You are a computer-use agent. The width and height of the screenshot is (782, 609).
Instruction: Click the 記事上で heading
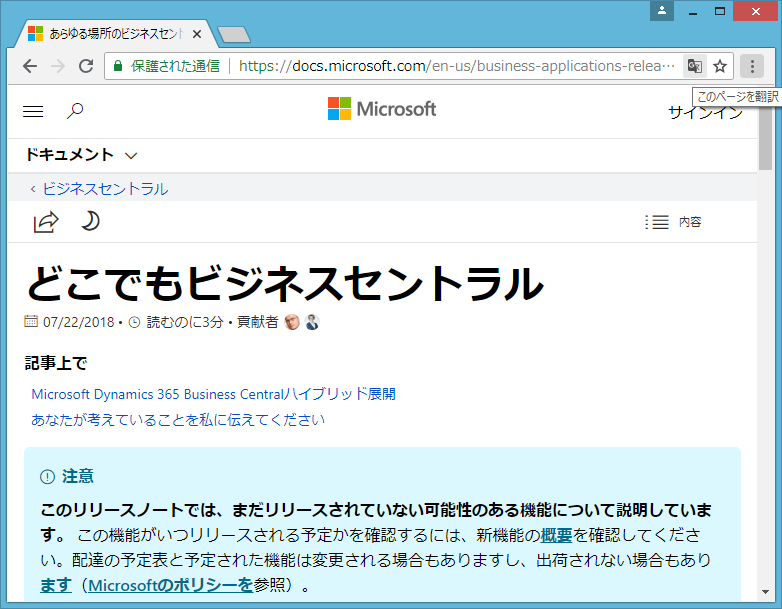tap(56, 363)
